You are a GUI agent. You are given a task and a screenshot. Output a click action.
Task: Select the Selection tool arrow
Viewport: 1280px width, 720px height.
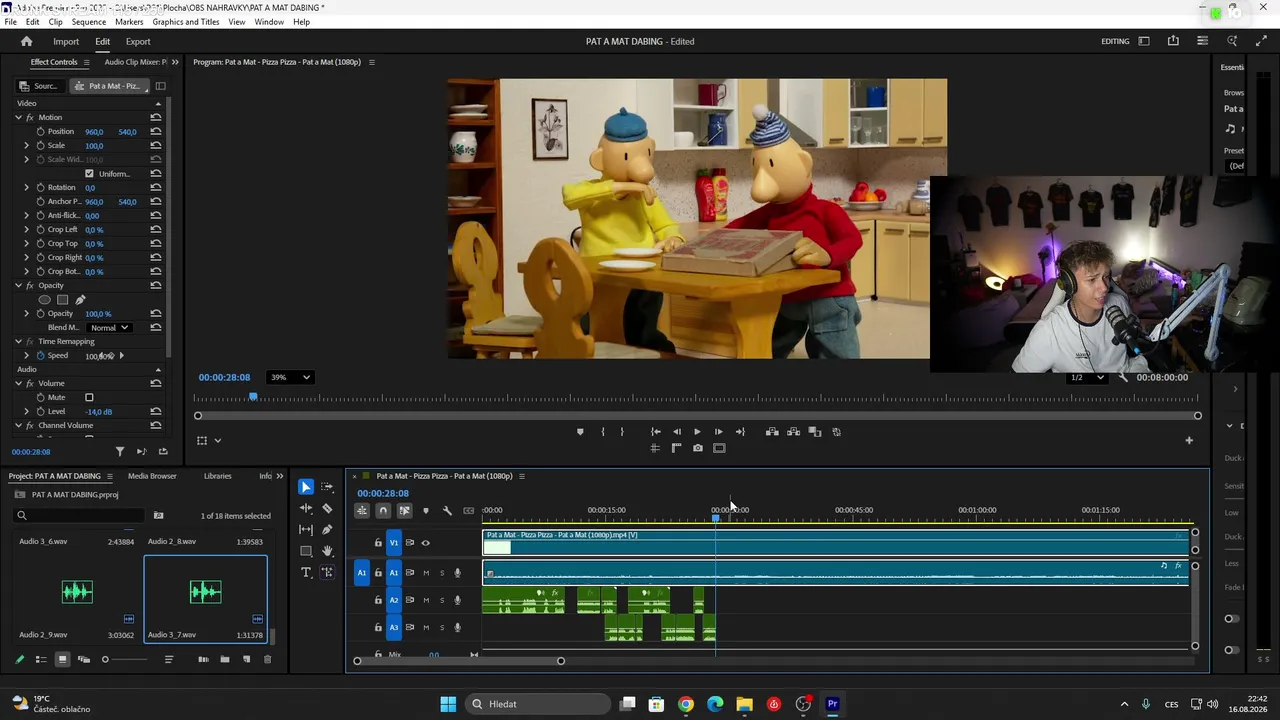306,487
